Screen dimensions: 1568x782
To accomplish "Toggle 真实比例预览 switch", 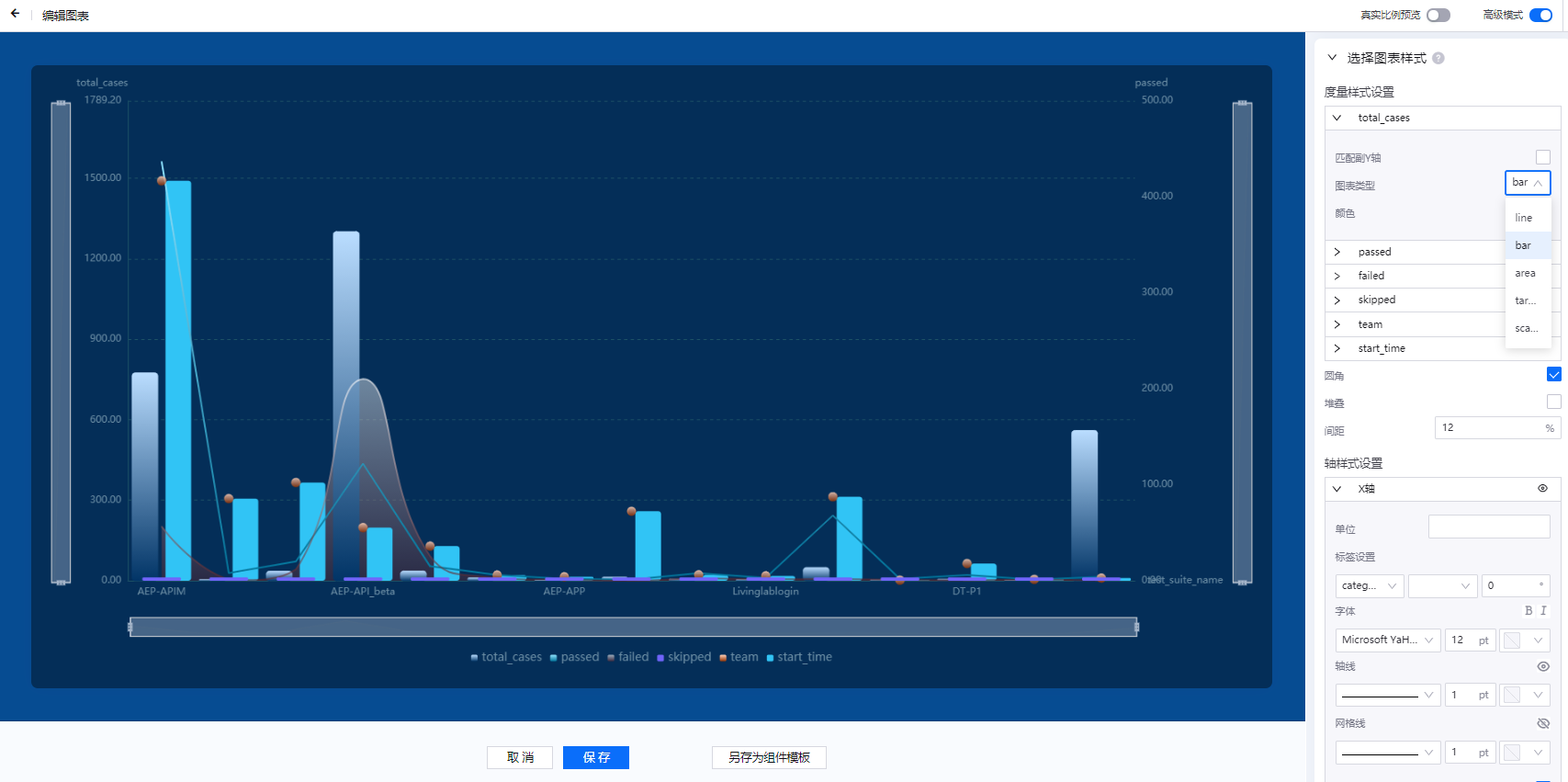I will click(1438, 15).
